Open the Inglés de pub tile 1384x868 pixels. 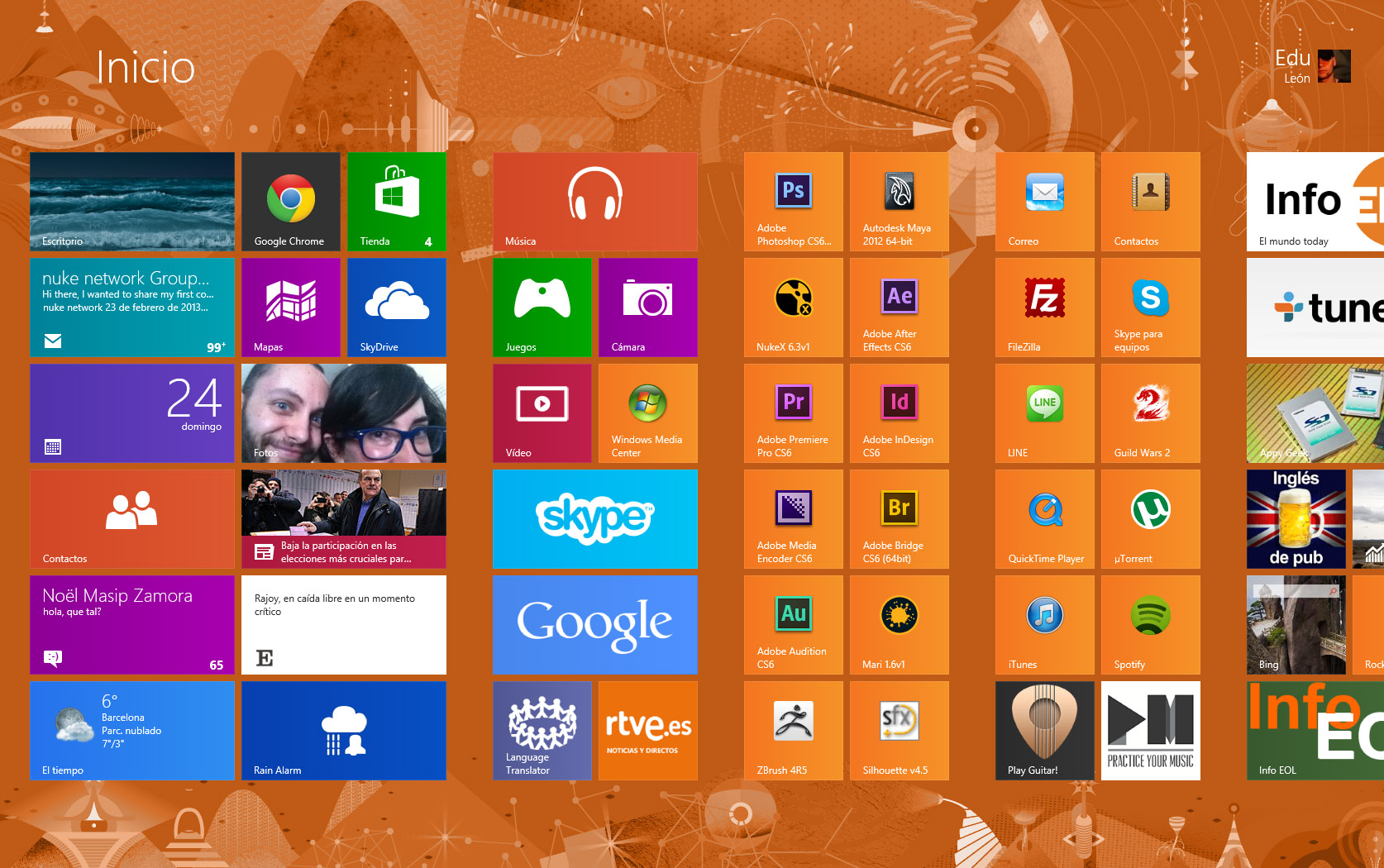[x=1296, y=519]
